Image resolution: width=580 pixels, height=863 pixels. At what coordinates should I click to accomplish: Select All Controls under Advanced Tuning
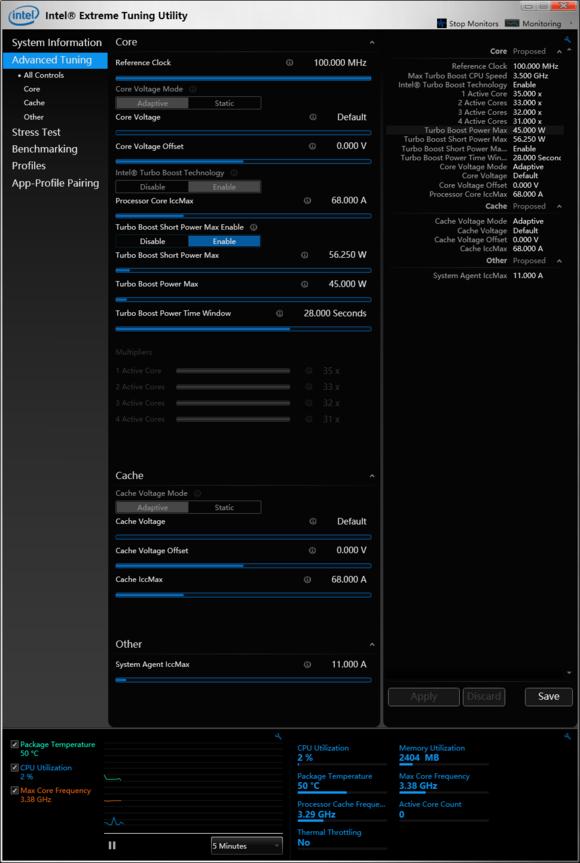43,75
